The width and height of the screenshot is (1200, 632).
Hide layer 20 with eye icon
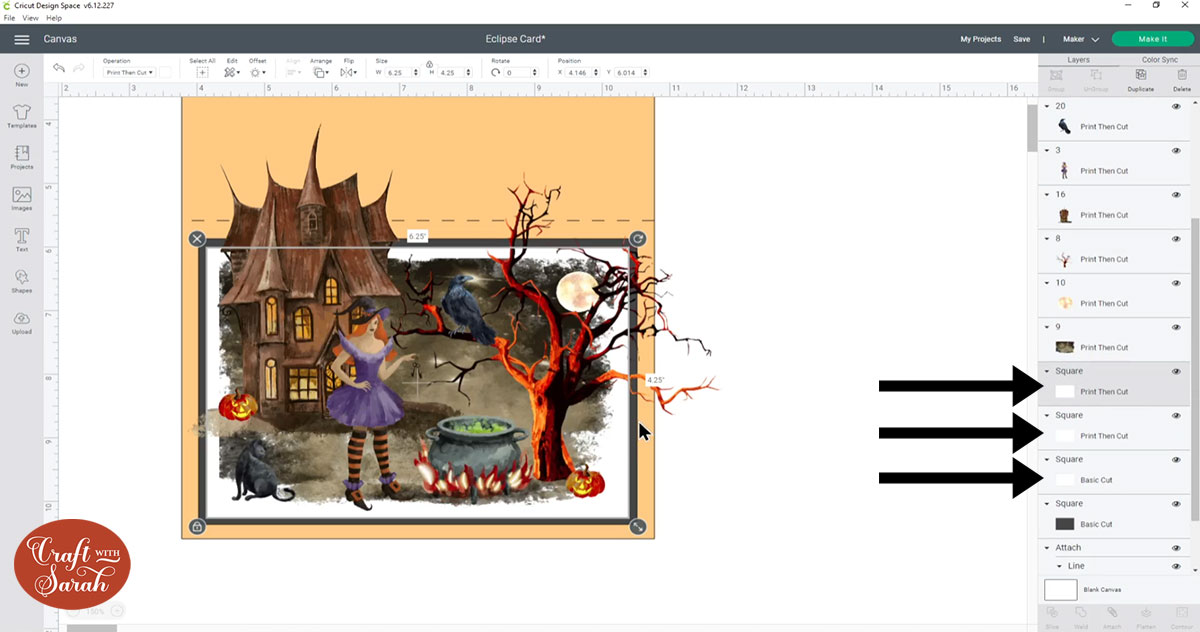pyautogui.click(x=1176, y=106)
